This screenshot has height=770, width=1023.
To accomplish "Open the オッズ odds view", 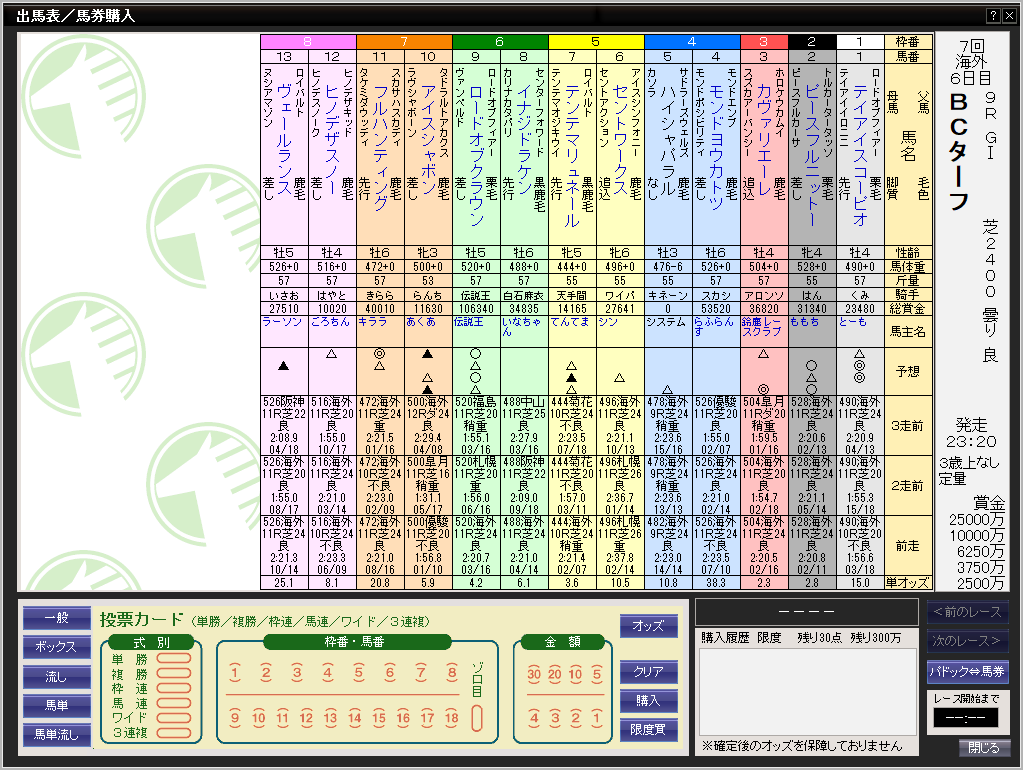I will [648, 626].
